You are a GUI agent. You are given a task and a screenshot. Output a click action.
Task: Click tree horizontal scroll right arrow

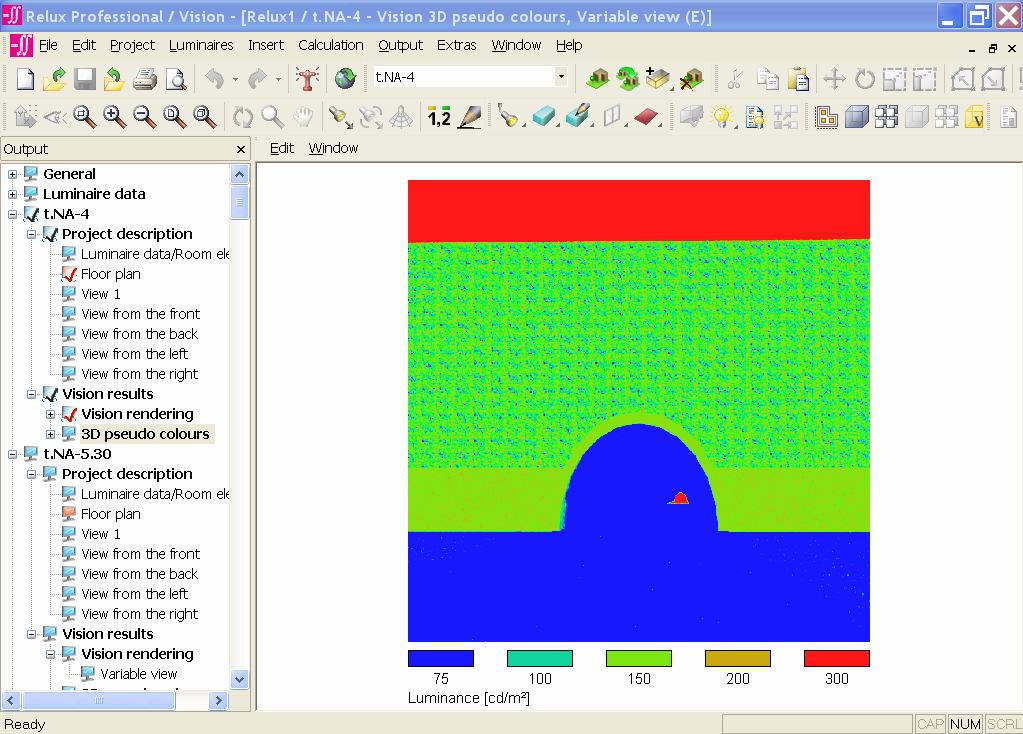point(219,701)
